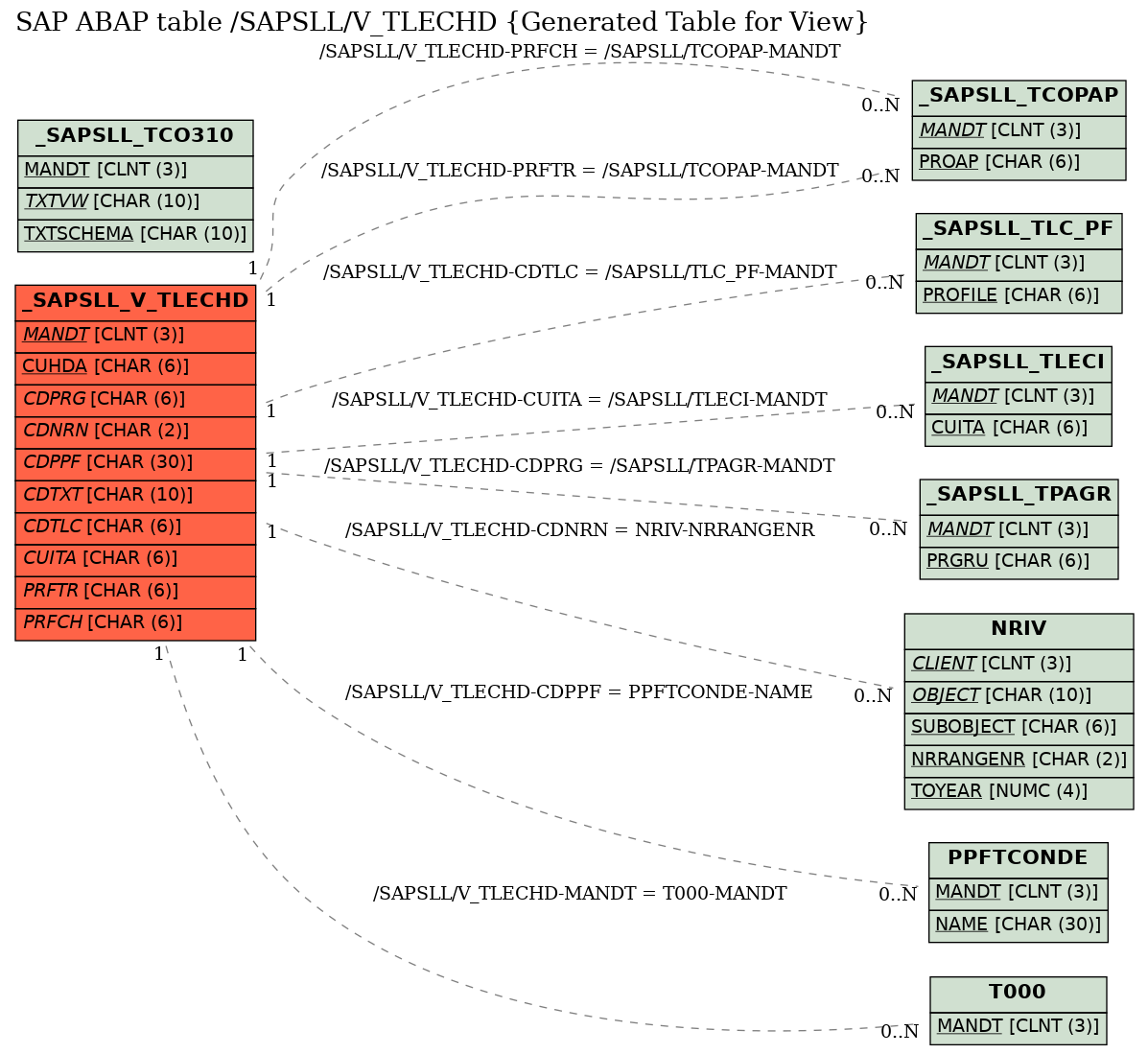Viewport: 1148px width, 1054px height.
Task: Open the _SAPSLL_TLC_PF table header
Action: [1019, 230]
